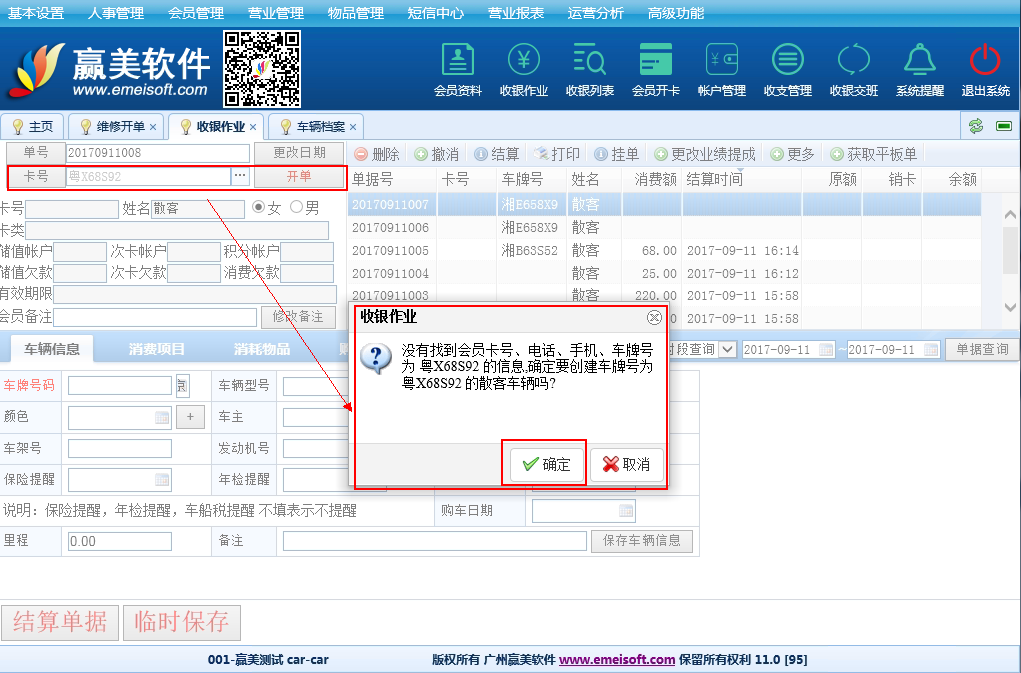This screenshot has width=1021, height=673.
Task: Select the 女 gender radio button
Action: 259,208
